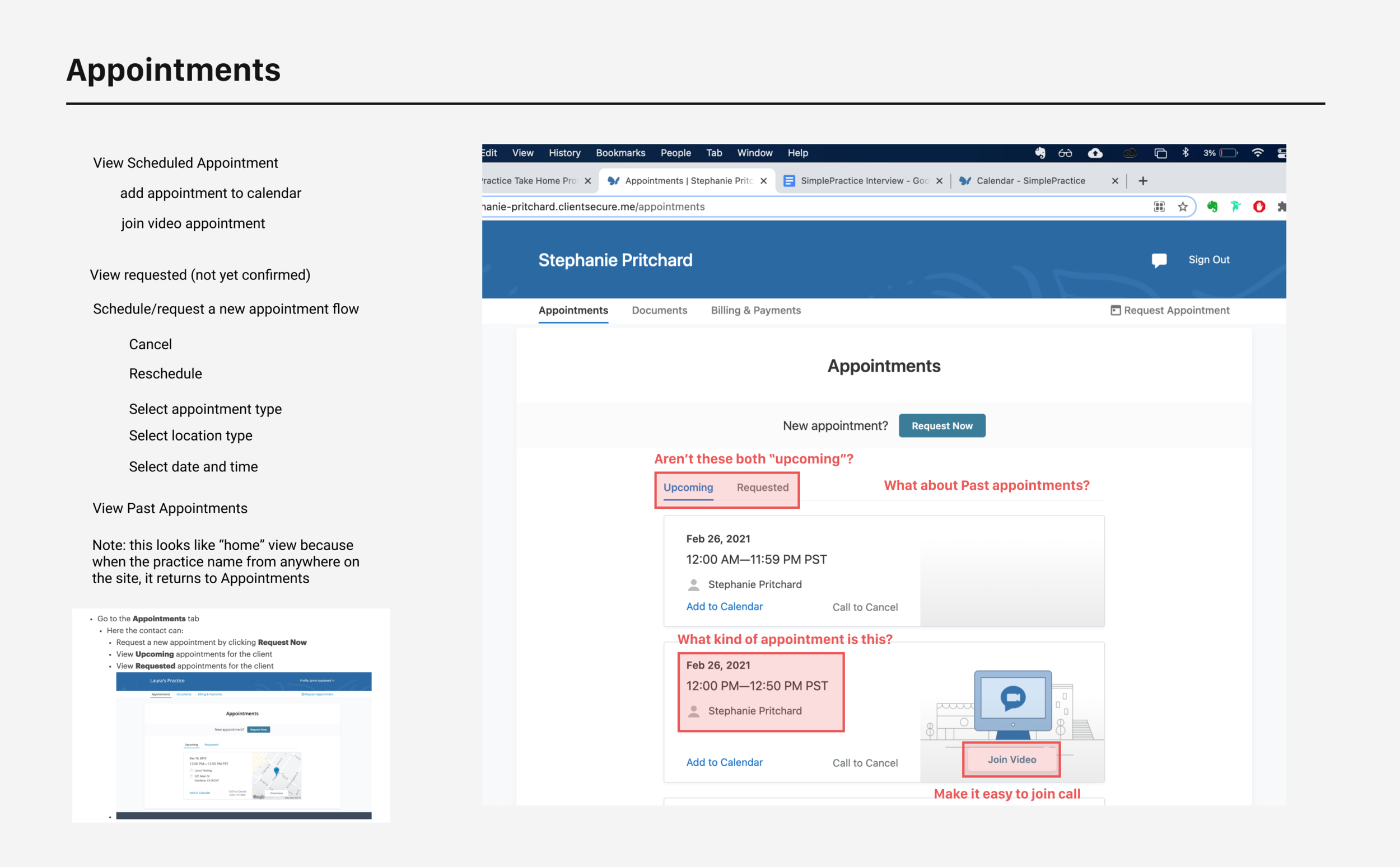Click the bookmark star in address bar

pyautogui.click(x=1183, y=207)
